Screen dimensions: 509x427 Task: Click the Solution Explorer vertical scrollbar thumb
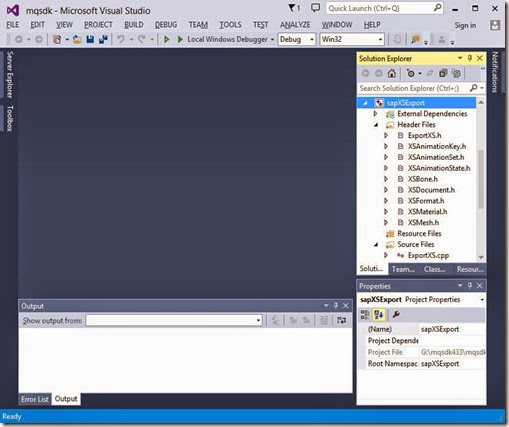point(481,179)
